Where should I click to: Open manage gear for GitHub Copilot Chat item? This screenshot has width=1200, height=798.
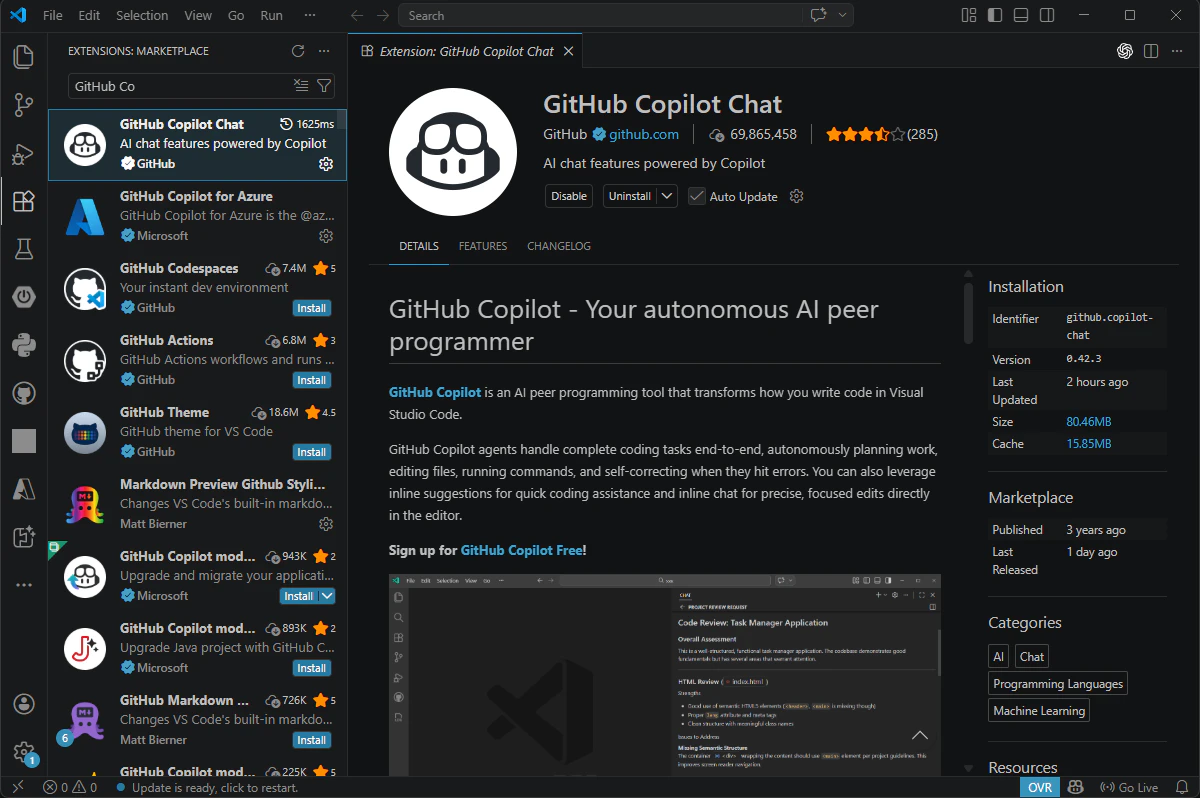tap(325, 164)
